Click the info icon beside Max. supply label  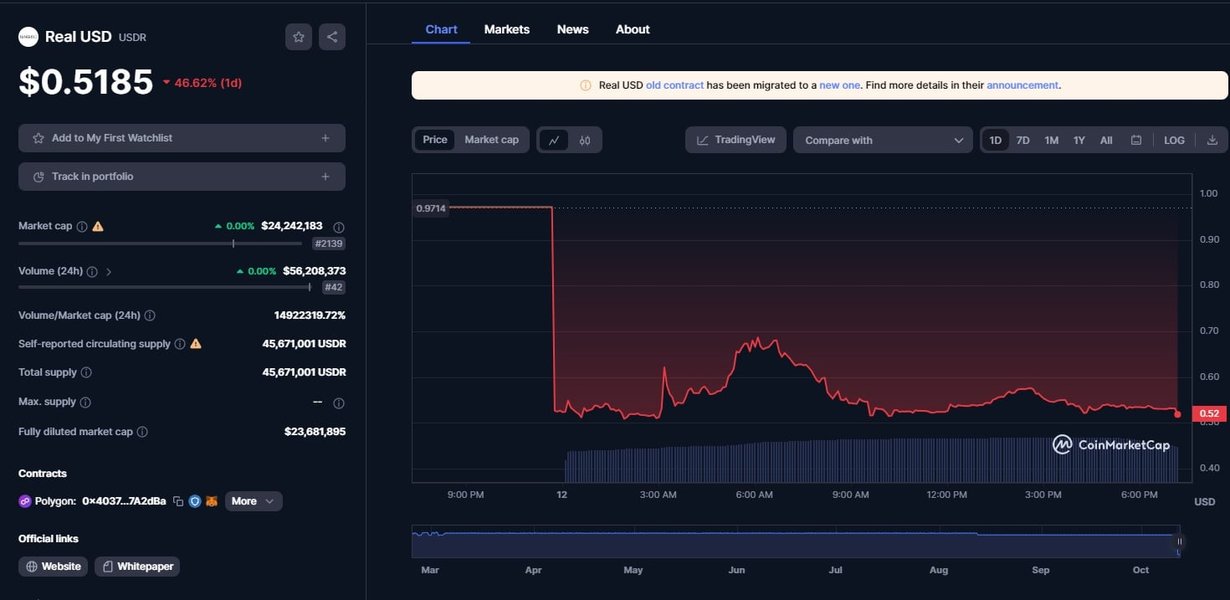(x=85, y=402)
